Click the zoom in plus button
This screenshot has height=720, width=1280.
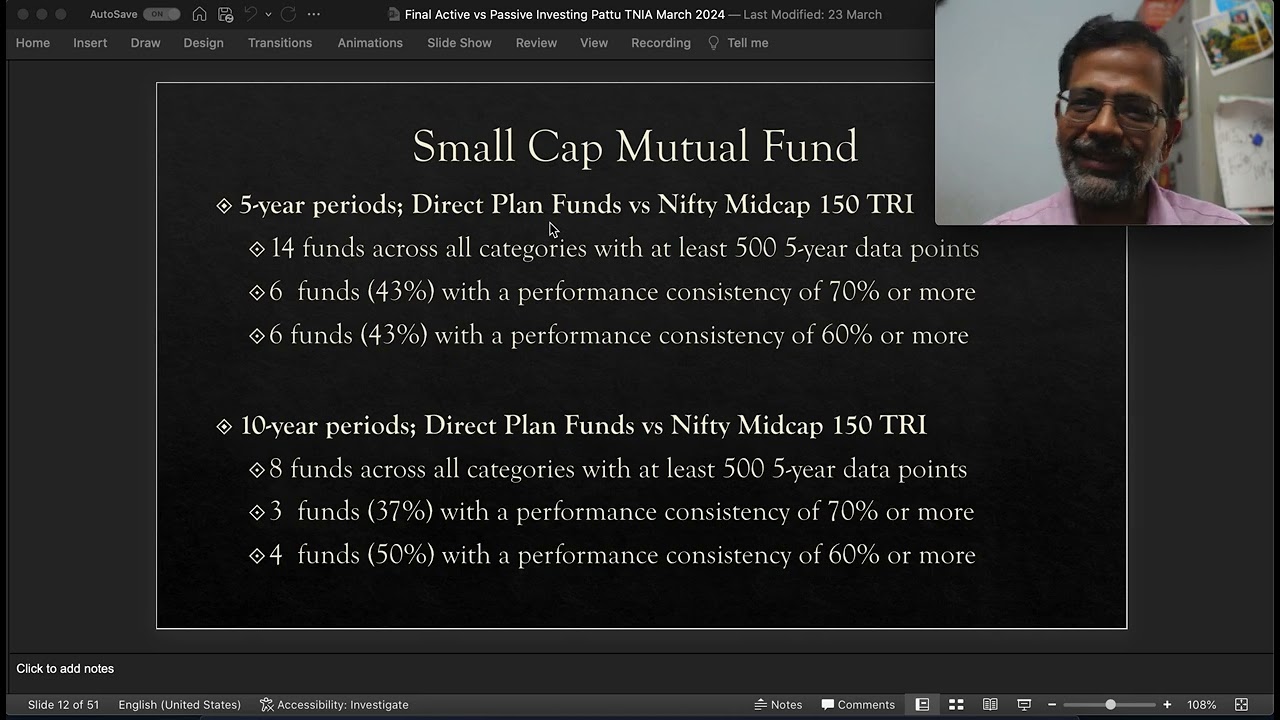pyautogui.click(x=1167, y=704)
